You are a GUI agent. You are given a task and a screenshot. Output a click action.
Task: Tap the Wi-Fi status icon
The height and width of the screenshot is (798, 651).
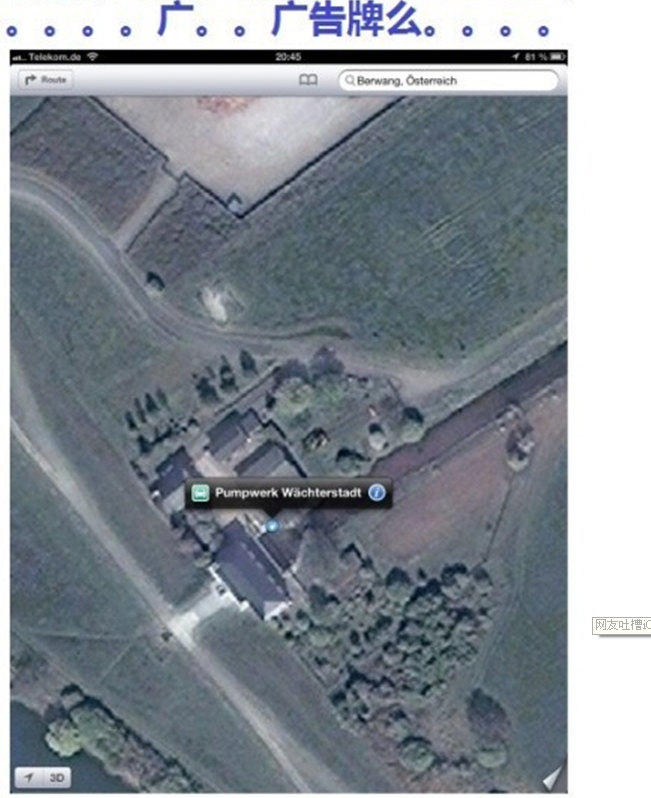coord(92,56)
